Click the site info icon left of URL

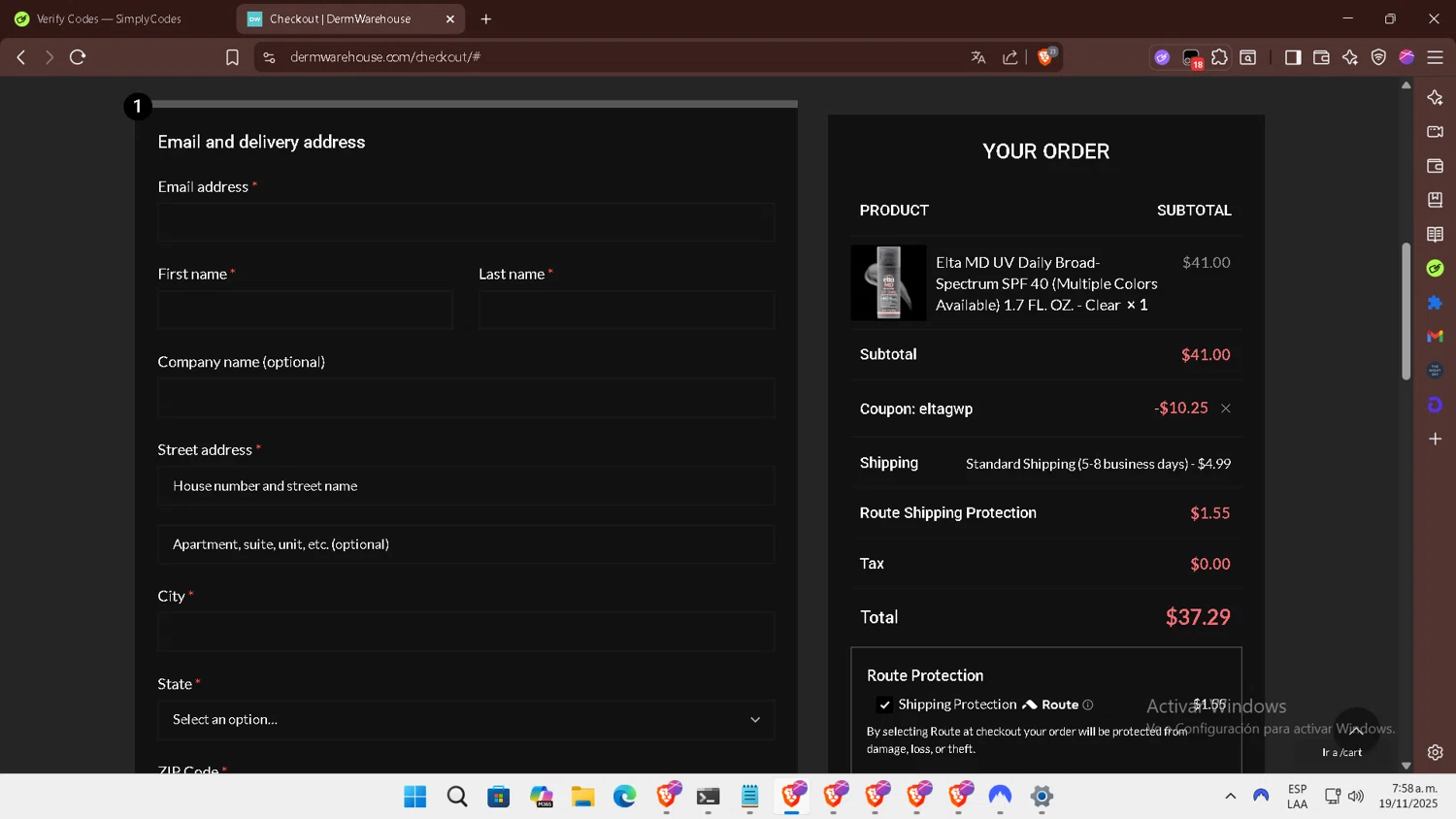pos(269,57)
